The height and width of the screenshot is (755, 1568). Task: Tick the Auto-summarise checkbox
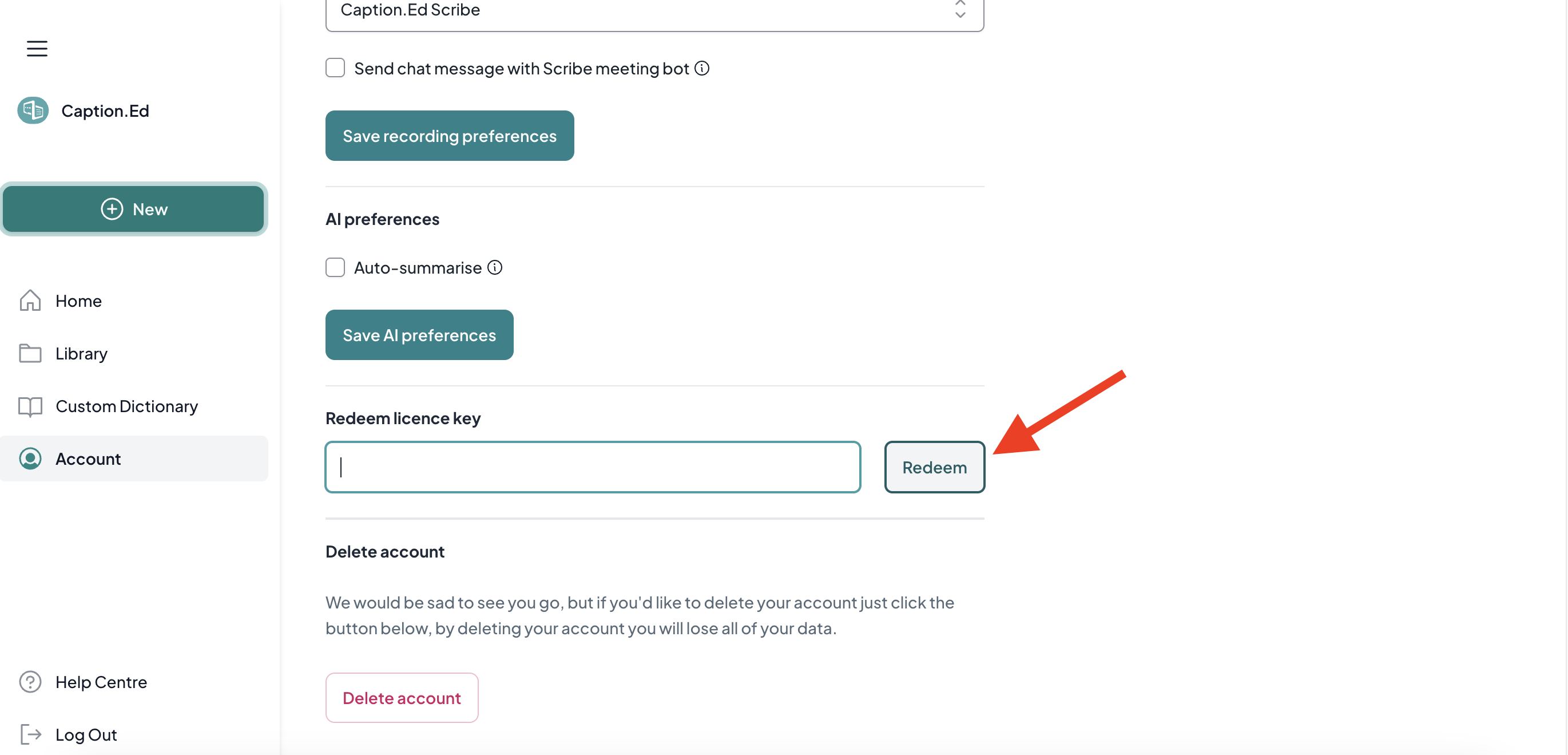[x=335, y=267]
